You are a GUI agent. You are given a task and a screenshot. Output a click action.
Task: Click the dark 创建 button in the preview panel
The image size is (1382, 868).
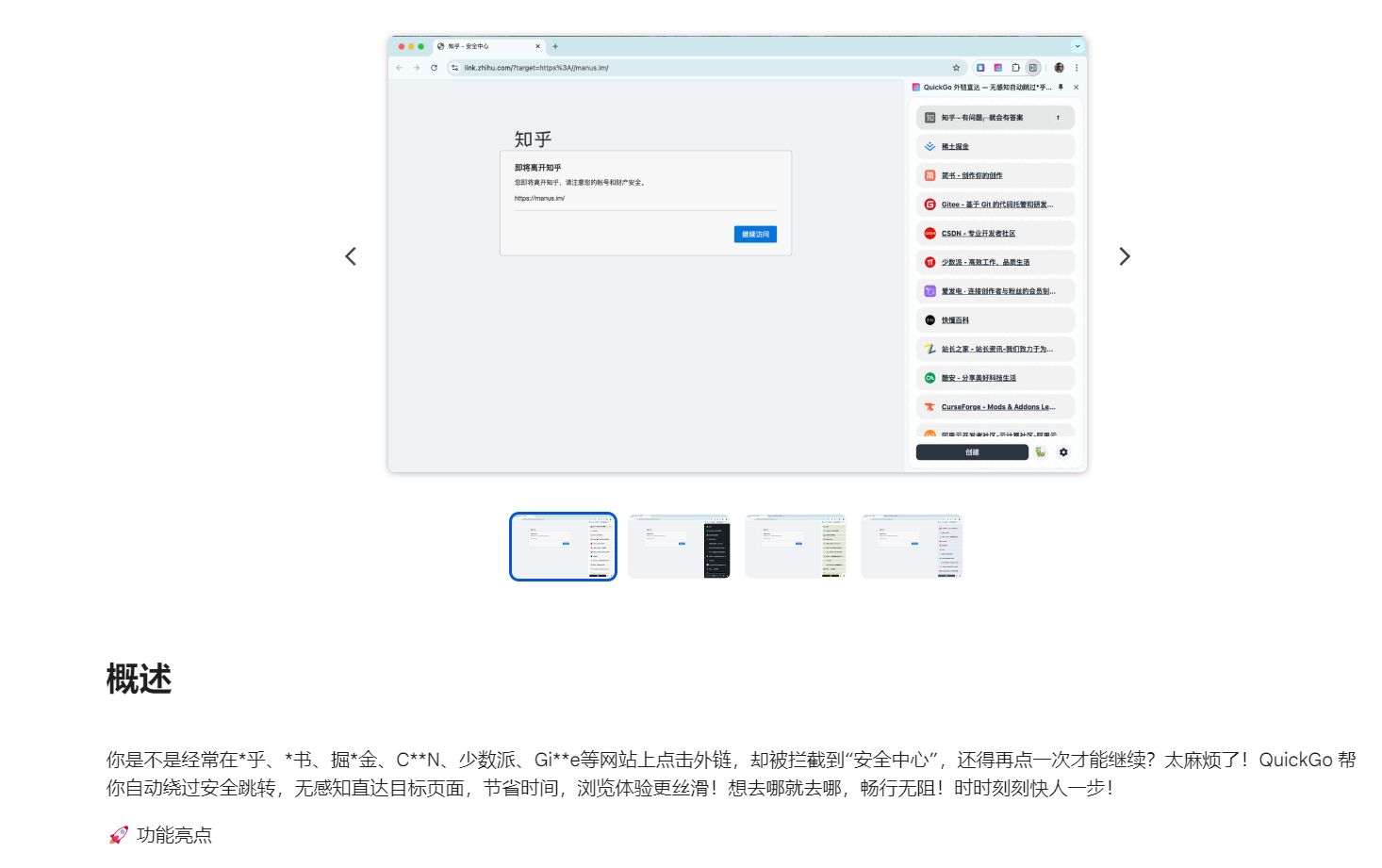coord(972,452)
